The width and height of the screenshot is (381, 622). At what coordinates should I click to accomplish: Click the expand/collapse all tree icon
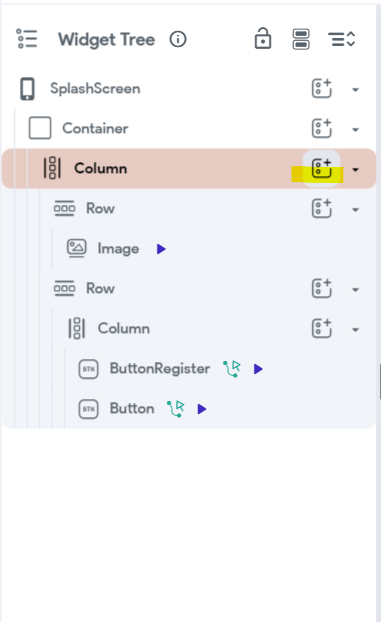tap(341, 39)
